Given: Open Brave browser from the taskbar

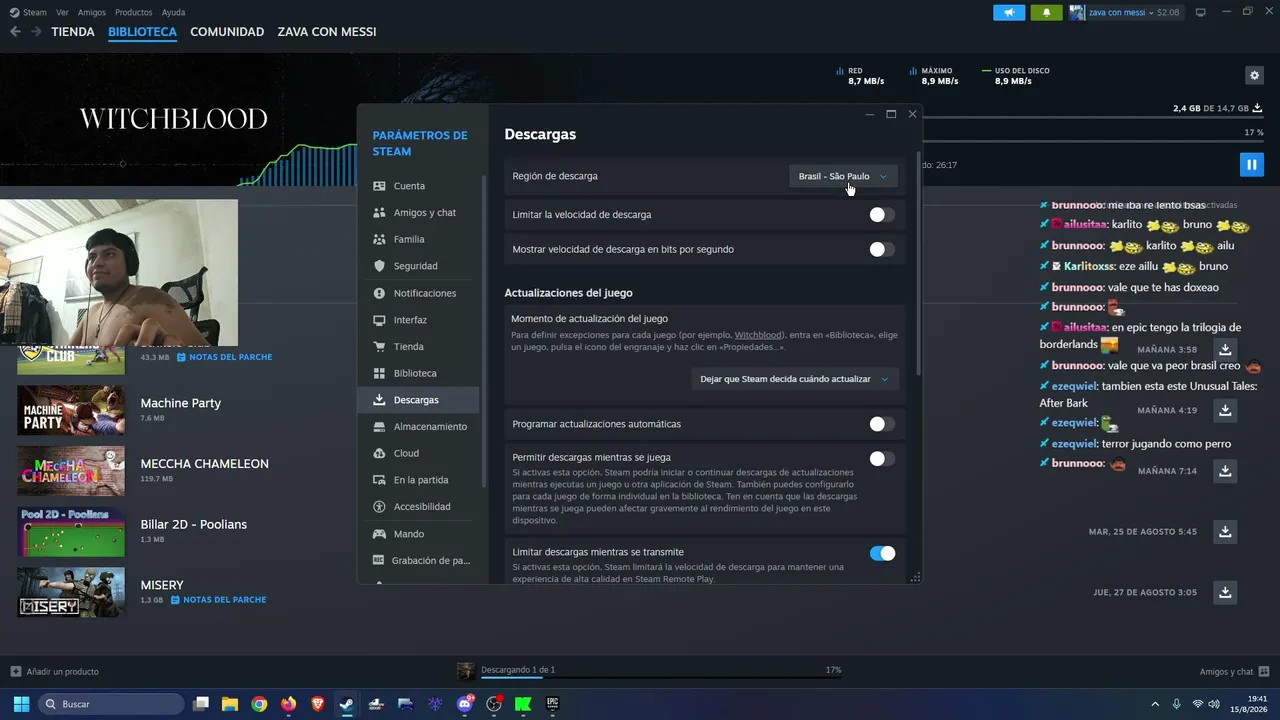Looking at the screenshot, I should pos(318,704).
